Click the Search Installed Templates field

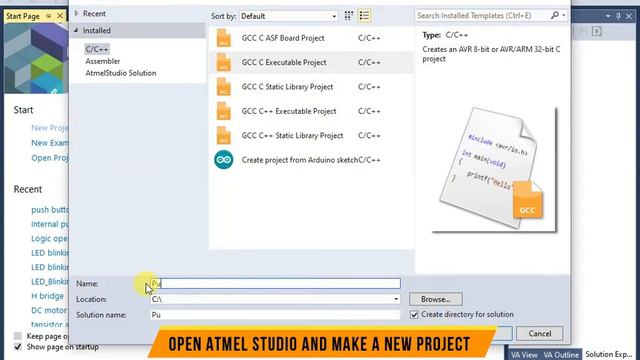click(x=482, y=16)
